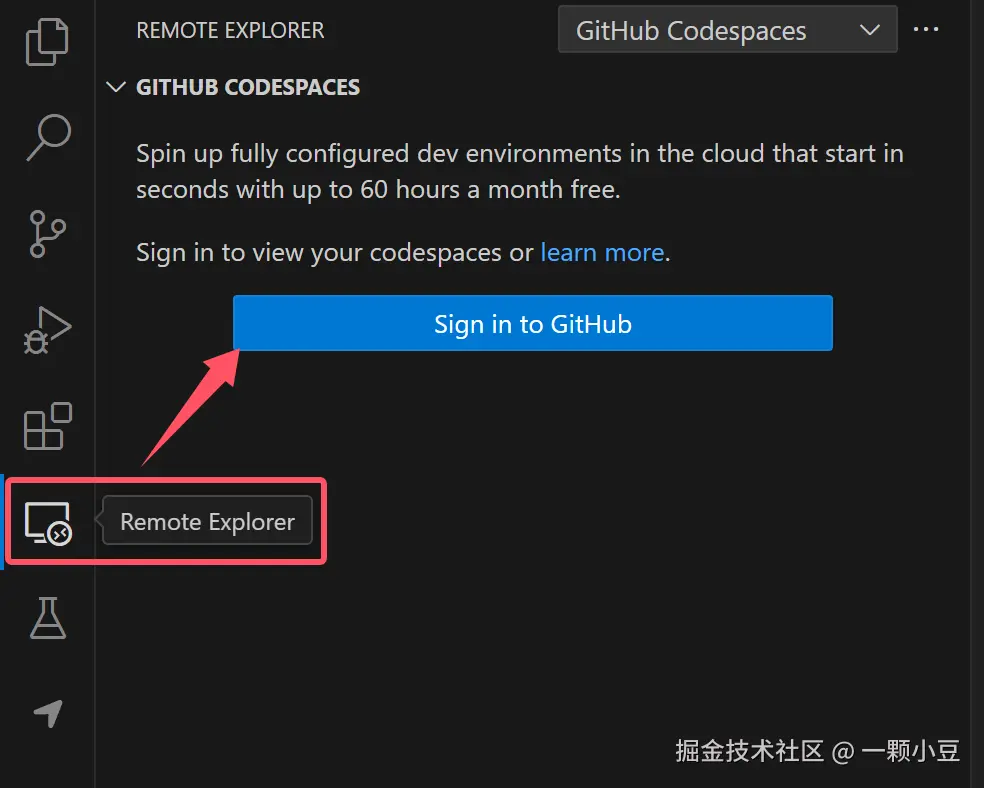Image resolution: width=984 pixels, height=788 pixels.
Task: Open the Search view icon
Action: coord(47,136)
